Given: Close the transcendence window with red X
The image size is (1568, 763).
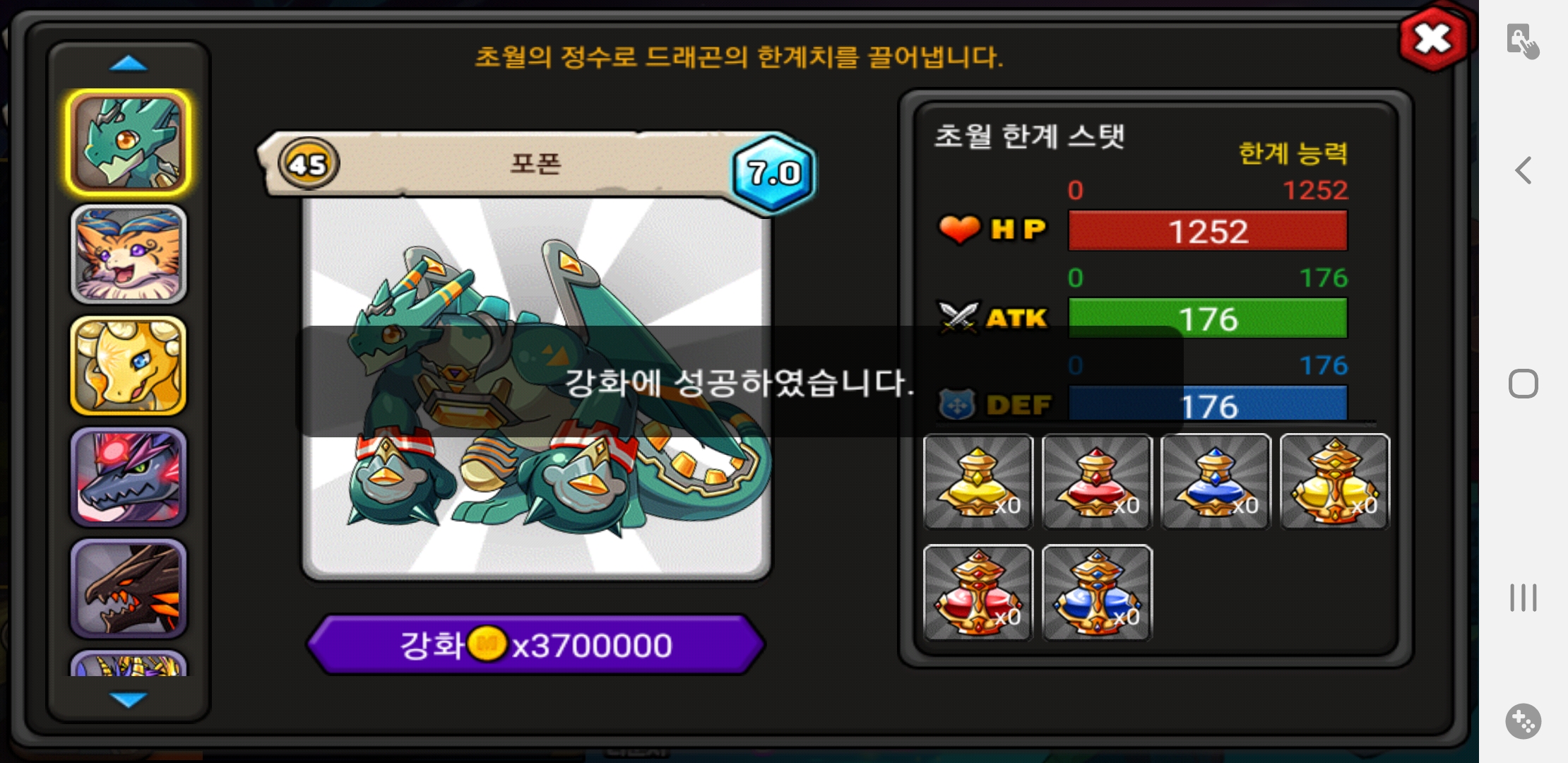Looking at the screenshot, I should coord(1433,38).
